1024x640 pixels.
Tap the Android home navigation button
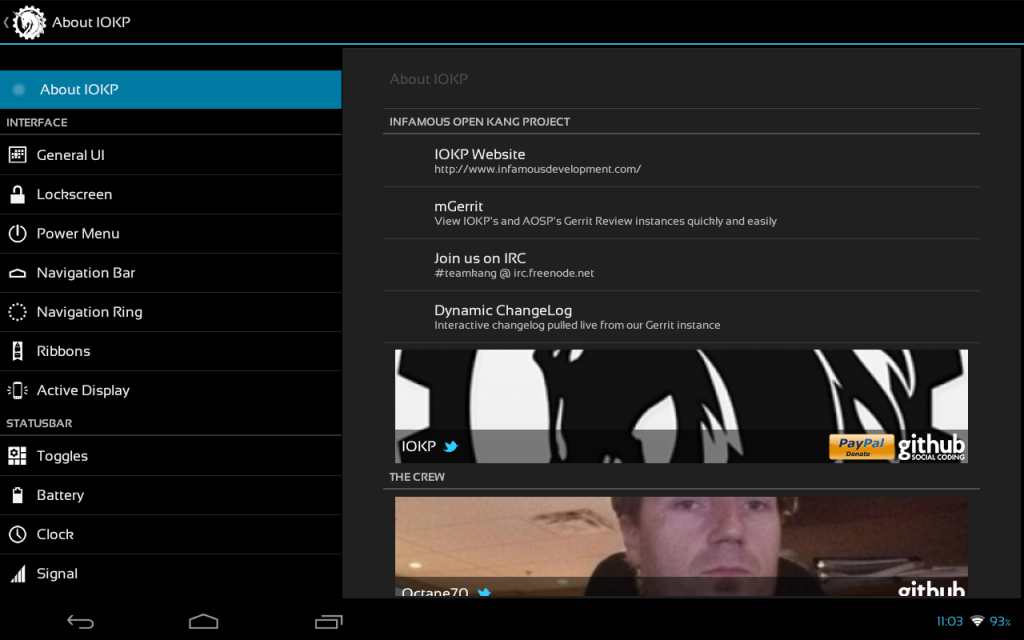coord(204,621)
